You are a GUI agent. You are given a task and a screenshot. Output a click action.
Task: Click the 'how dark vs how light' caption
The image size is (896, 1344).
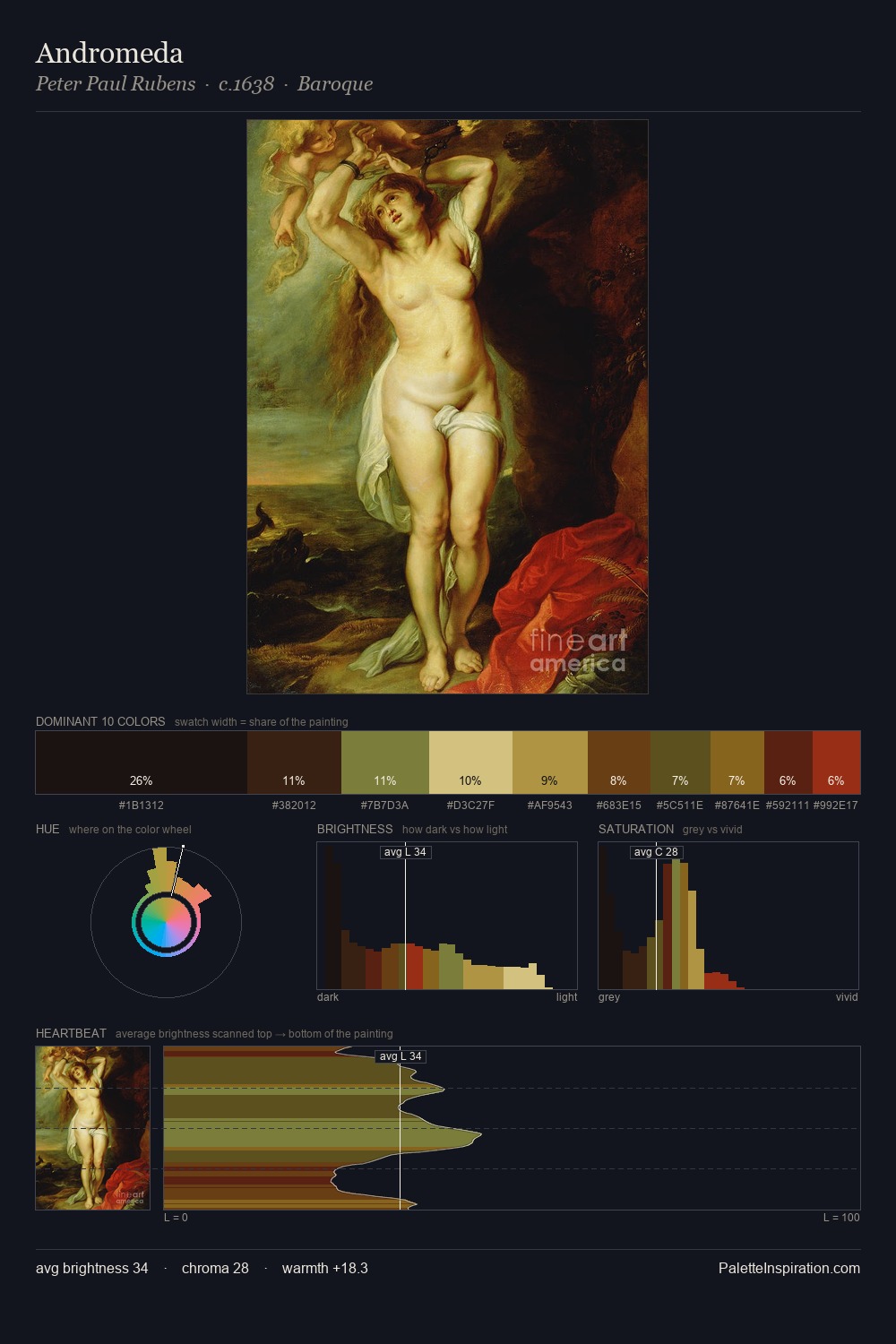click(455, 830)
